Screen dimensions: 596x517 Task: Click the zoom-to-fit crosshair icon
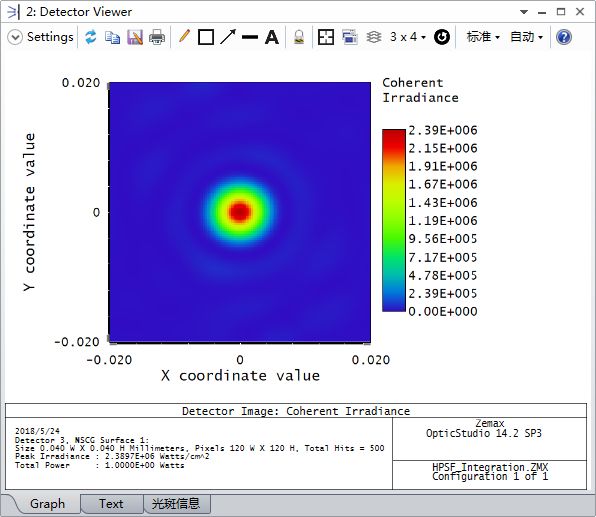pyautogui.click(x=326, y=37)
